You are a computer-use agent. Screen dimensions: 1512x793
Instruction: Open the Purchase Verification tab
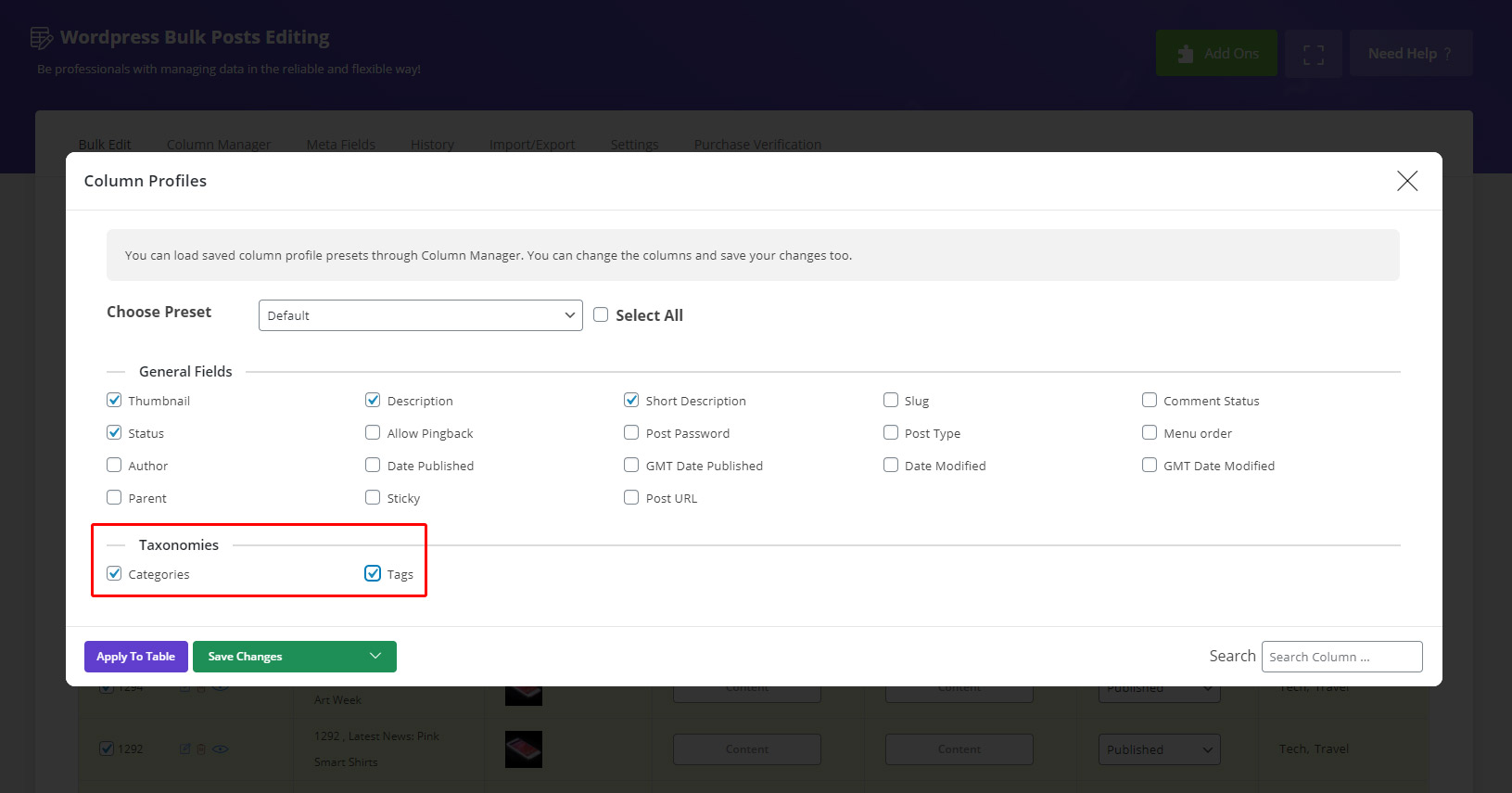click(757, 145)
